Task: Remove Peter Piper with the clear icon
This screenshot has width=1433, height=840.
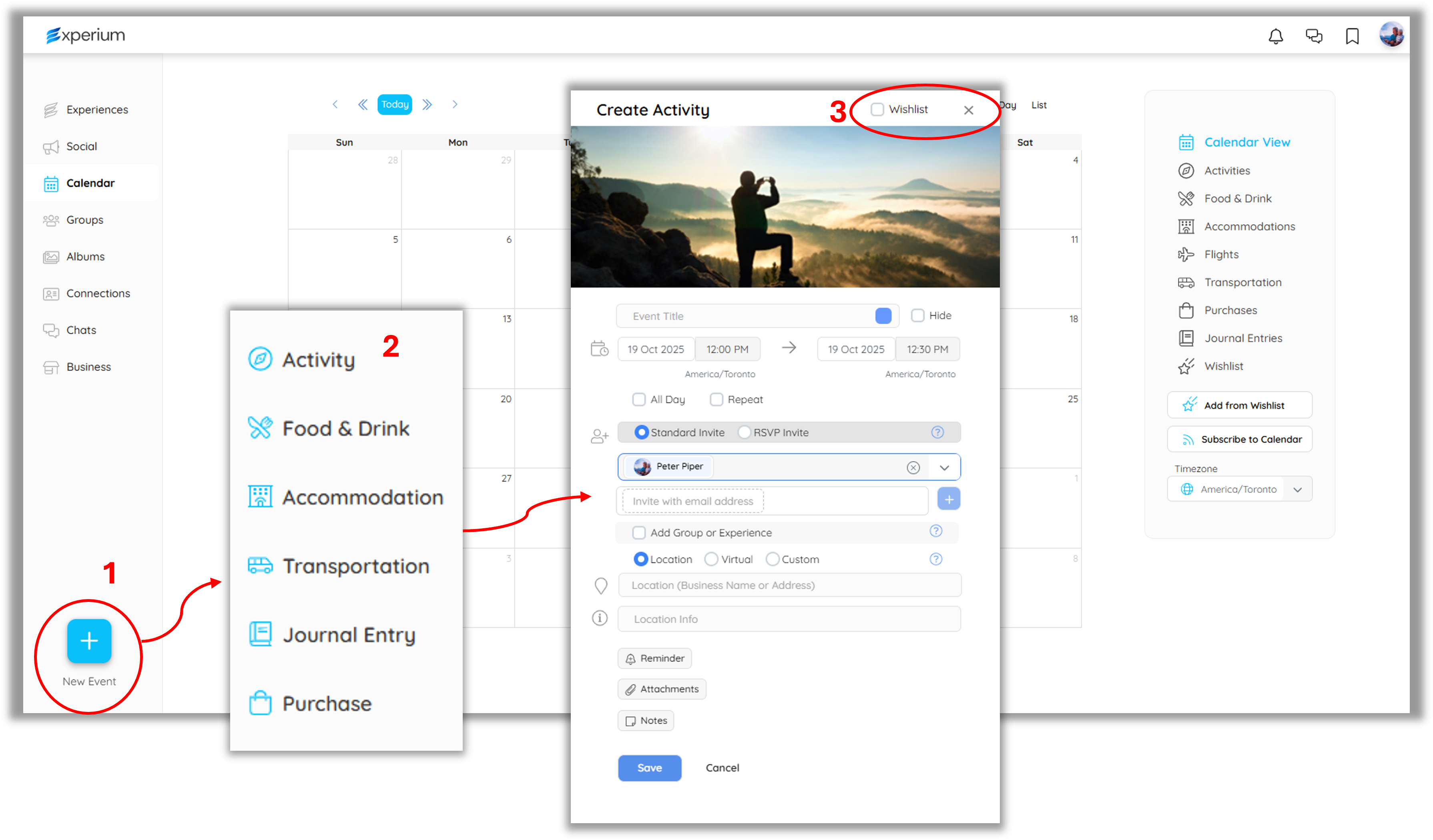Action: coord(913,467)
